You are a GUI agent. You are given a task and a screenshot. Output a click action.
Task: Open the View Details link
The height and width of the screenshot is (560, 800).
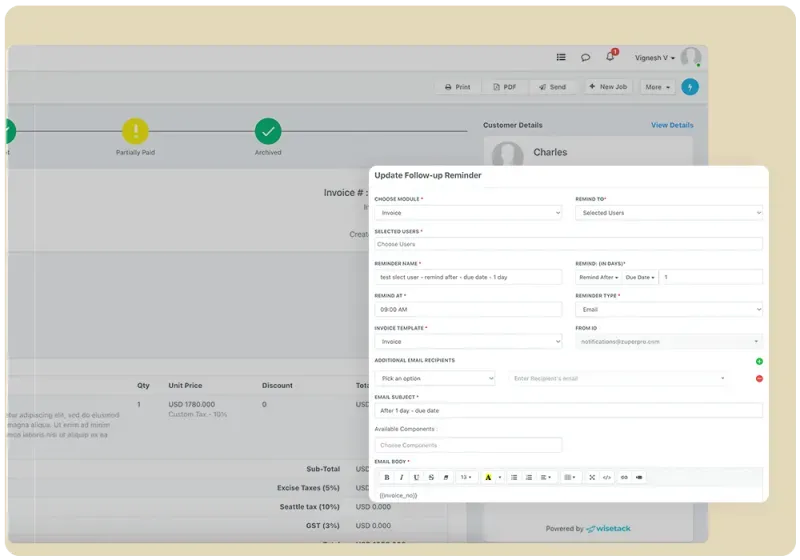pos(672,125)
